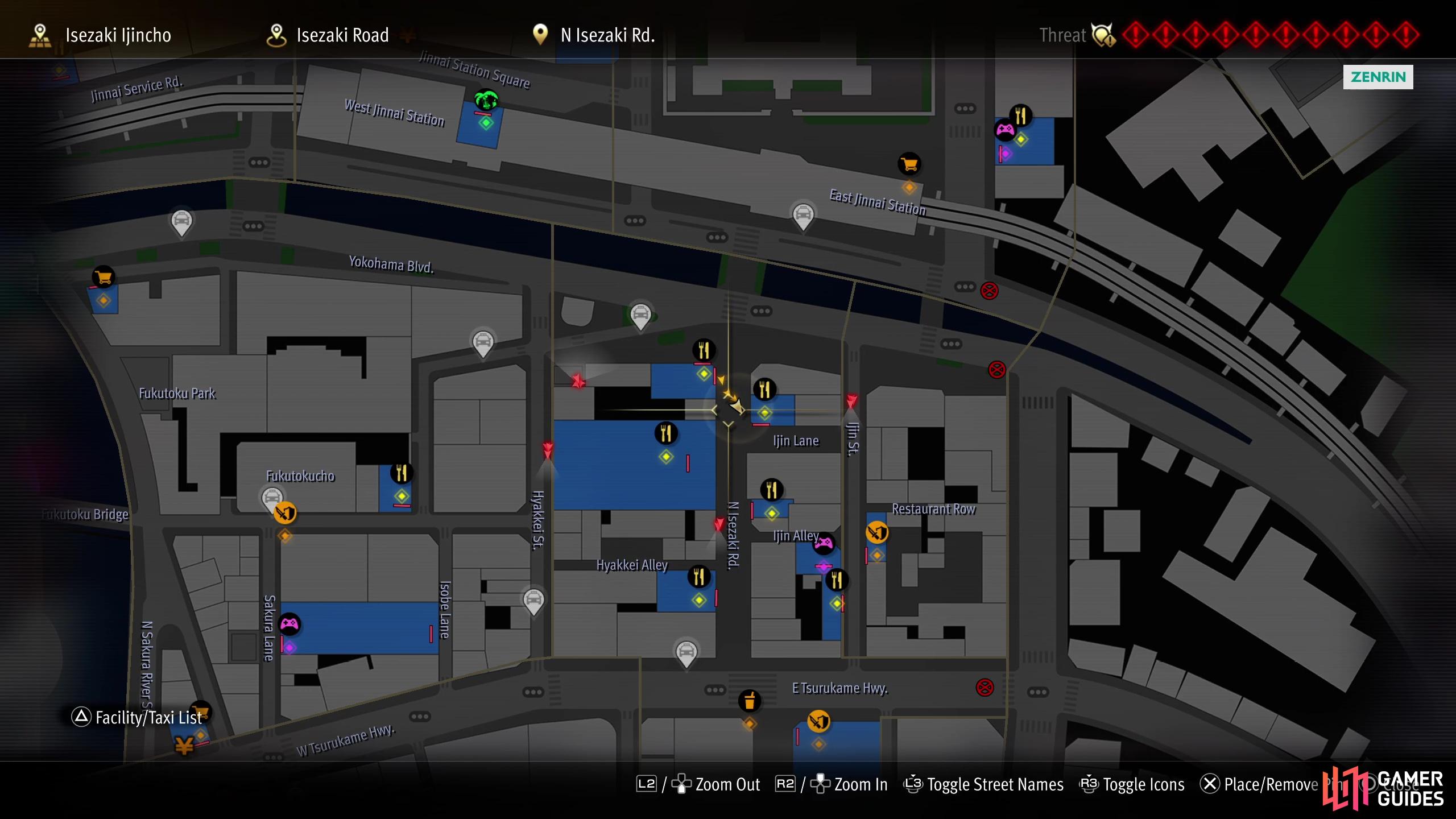Select the restaurant icon just north of the player marker

click(704, 350)
